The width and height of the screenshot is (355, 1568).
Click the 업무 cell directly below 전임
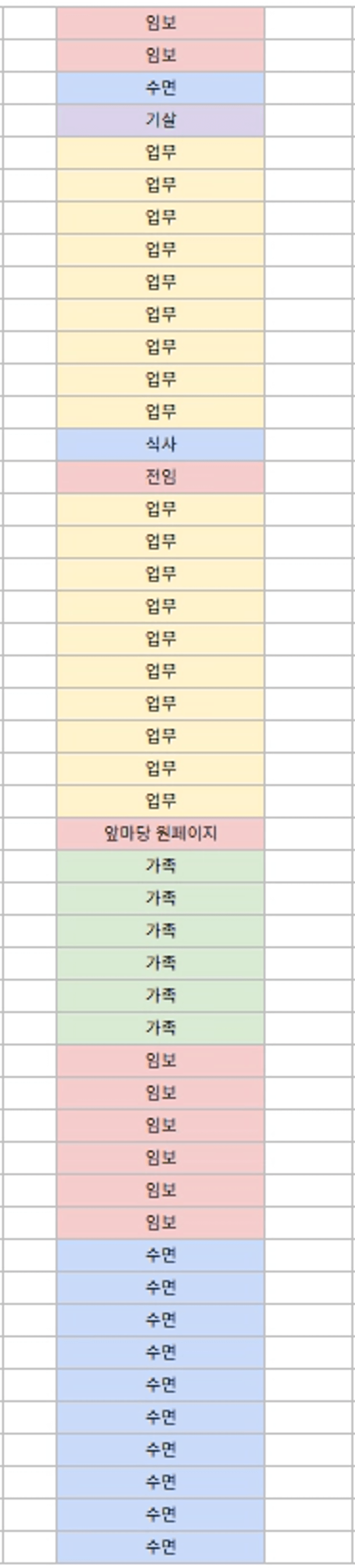[161, 509]
